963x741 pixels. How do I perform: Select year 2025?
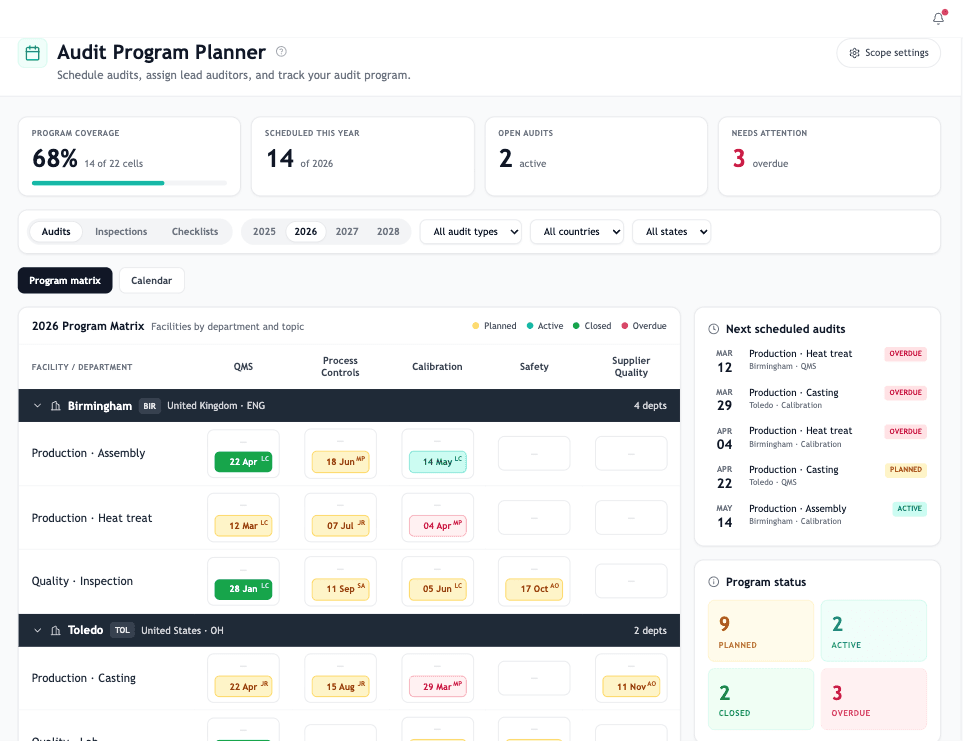click(x=264, y=232)
